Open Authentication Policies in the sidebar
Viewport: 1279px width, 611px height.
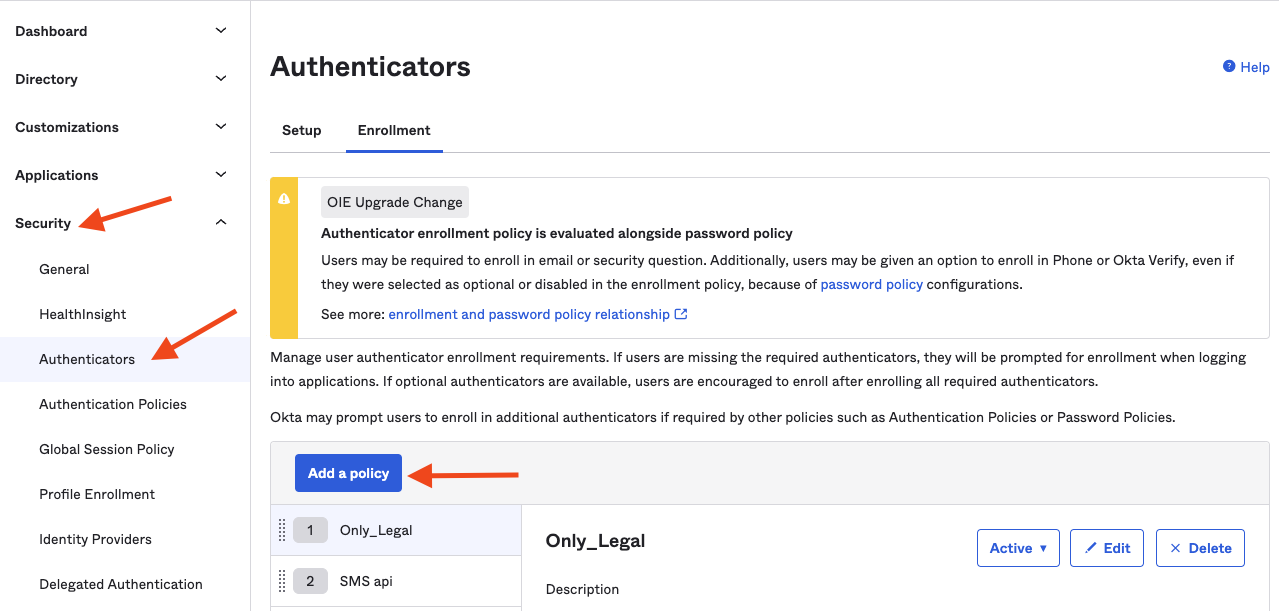pyautogui.click(x=112, y=404)
